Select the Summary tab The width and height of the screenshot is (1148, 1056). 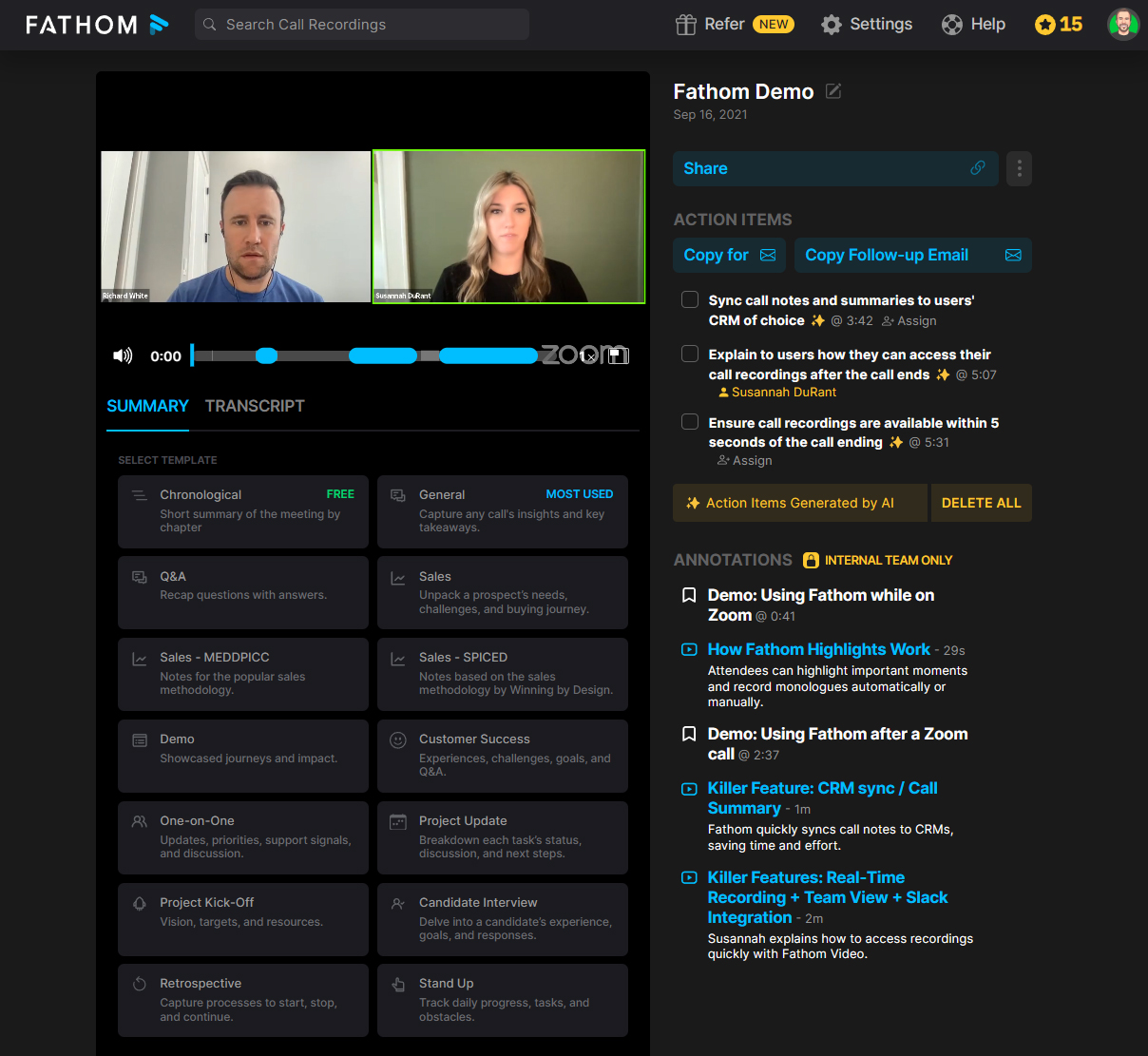tap(147, 406)
